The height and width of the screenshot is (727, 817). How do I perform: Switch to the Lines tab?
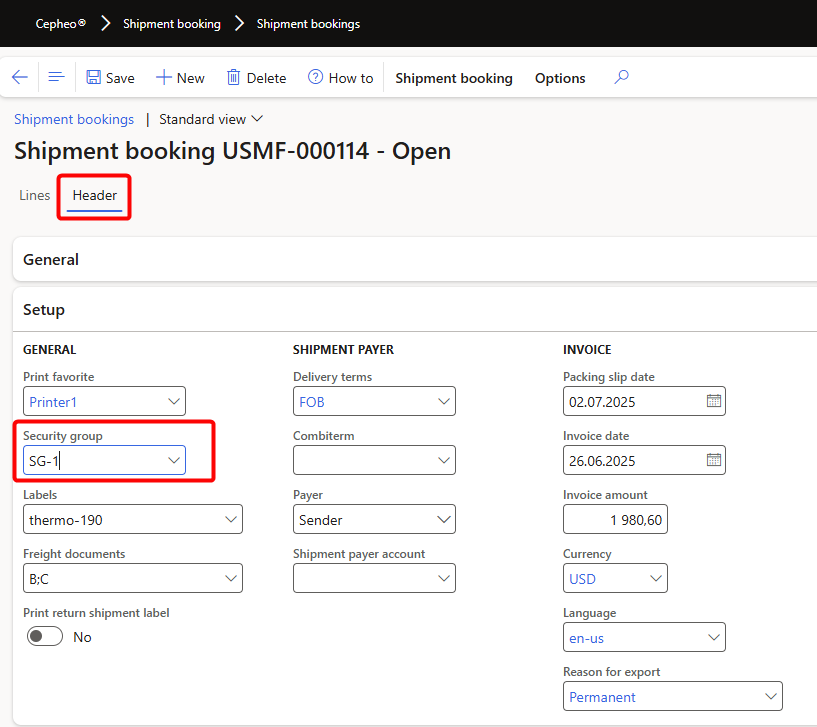[x=35, y=195]
